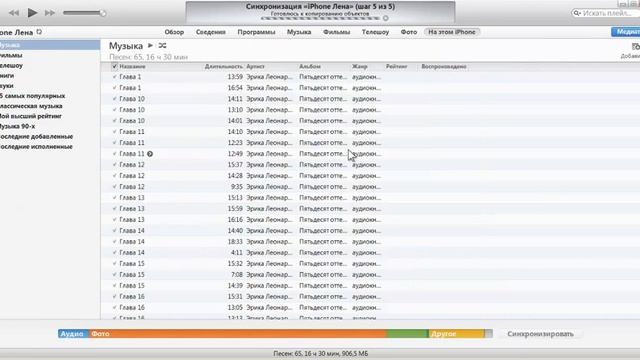The image size is (640, 360).
Task: Select the Глава 16 row with duration 15:31
Action: pyautogui.click(x=370, y=297)
